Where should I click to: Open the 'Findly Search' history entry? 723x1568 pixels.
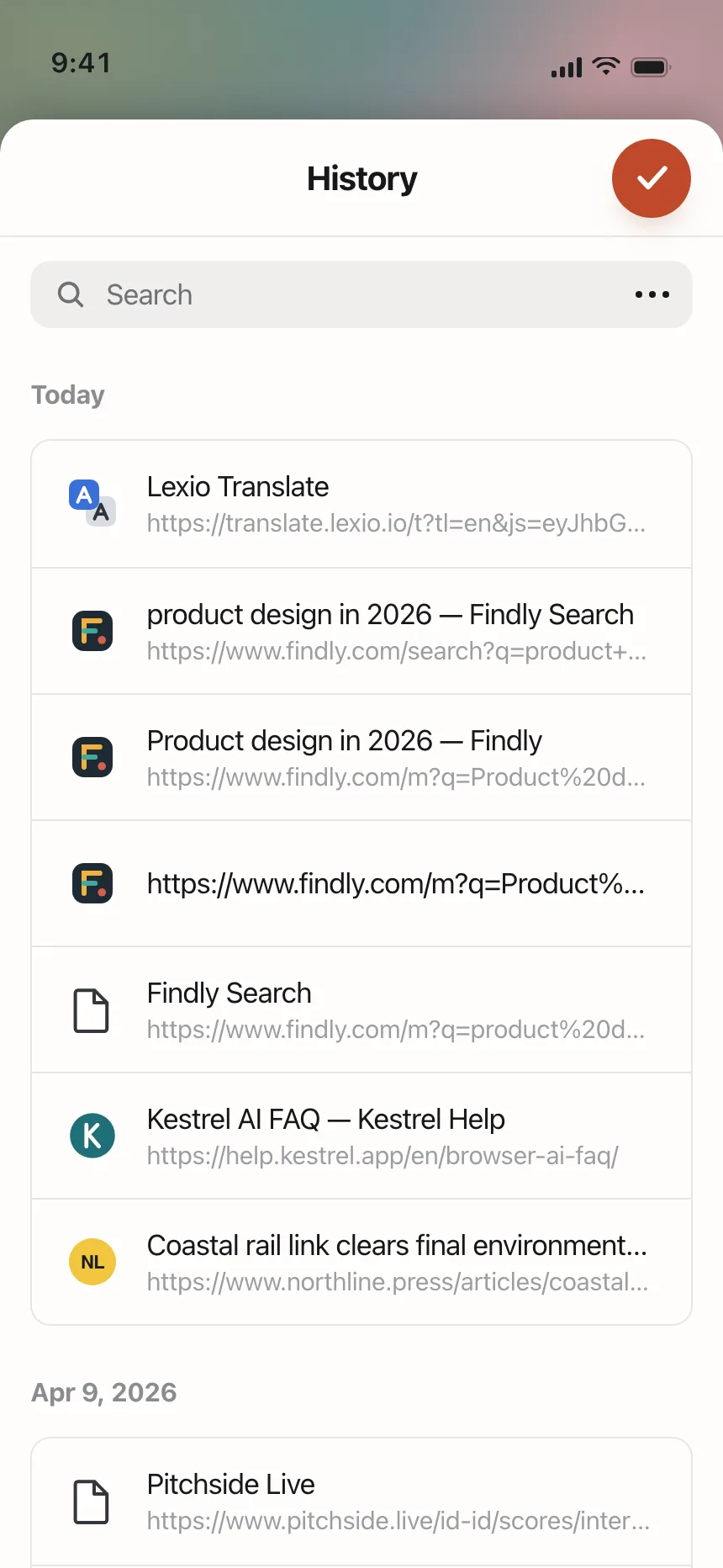click(x=361, y=1009)
